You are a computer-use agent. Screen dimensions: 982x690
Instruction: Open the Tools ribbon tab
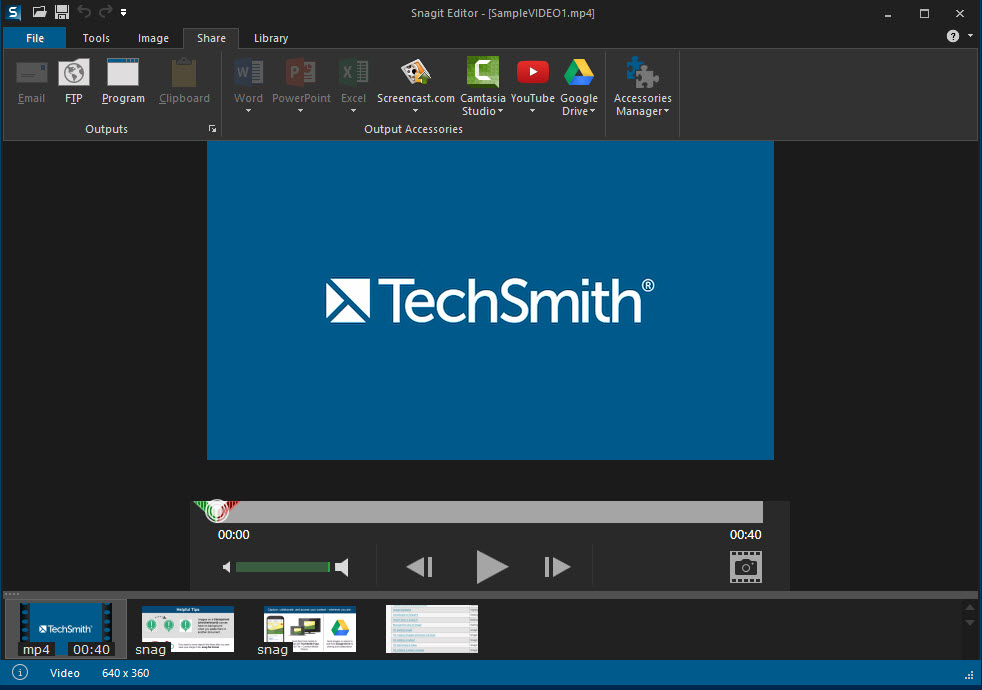96,38
